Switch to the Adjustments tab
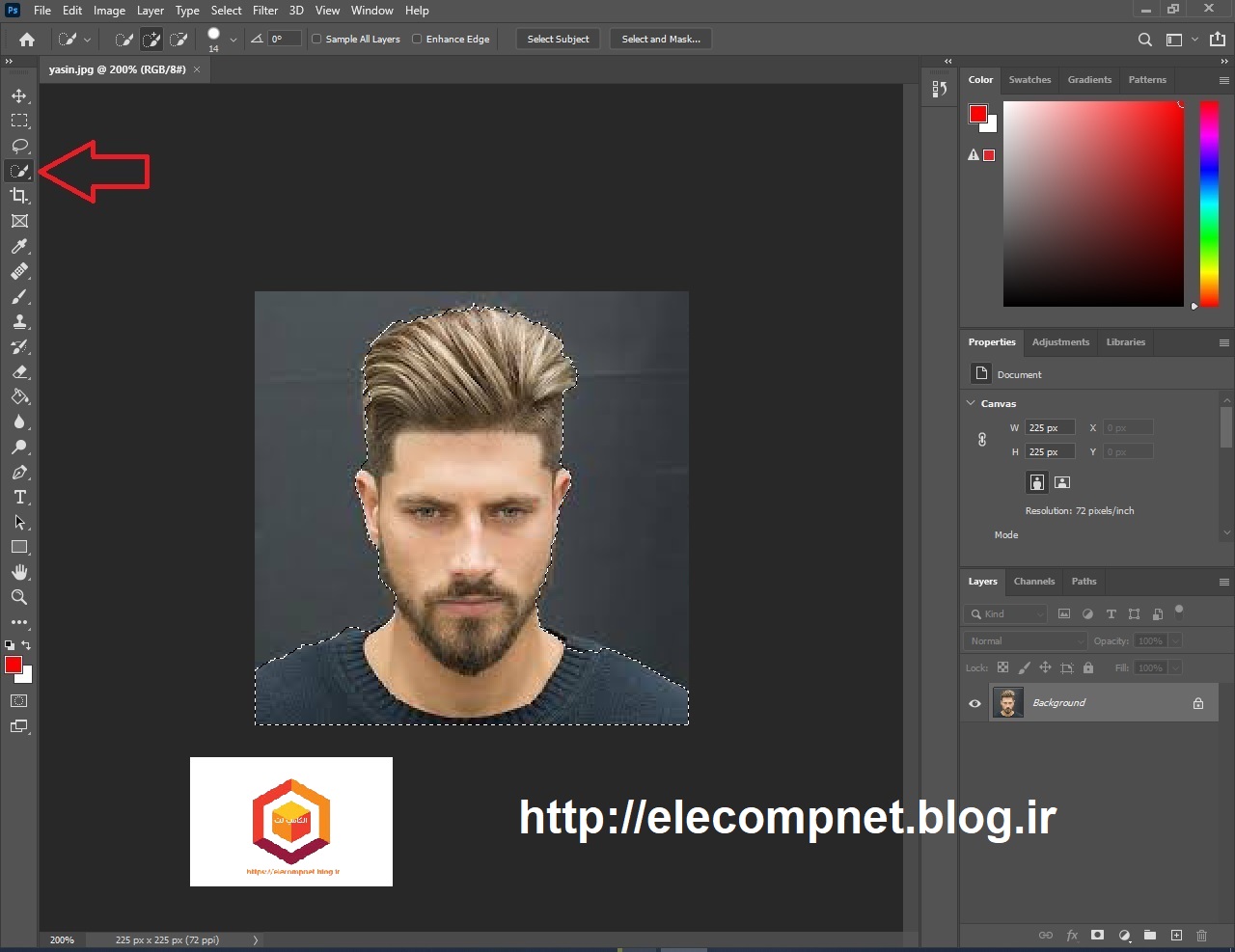1235x952 pixels. (1060, 342)
